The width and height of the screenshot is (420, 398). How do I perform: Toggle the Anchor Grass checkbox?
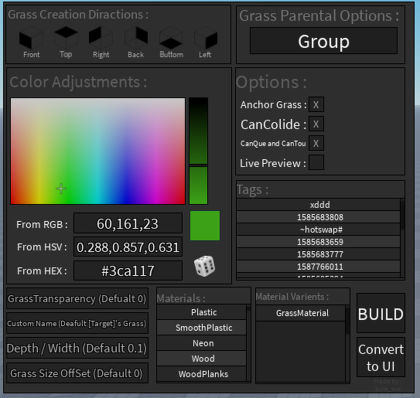coord(316,105)
